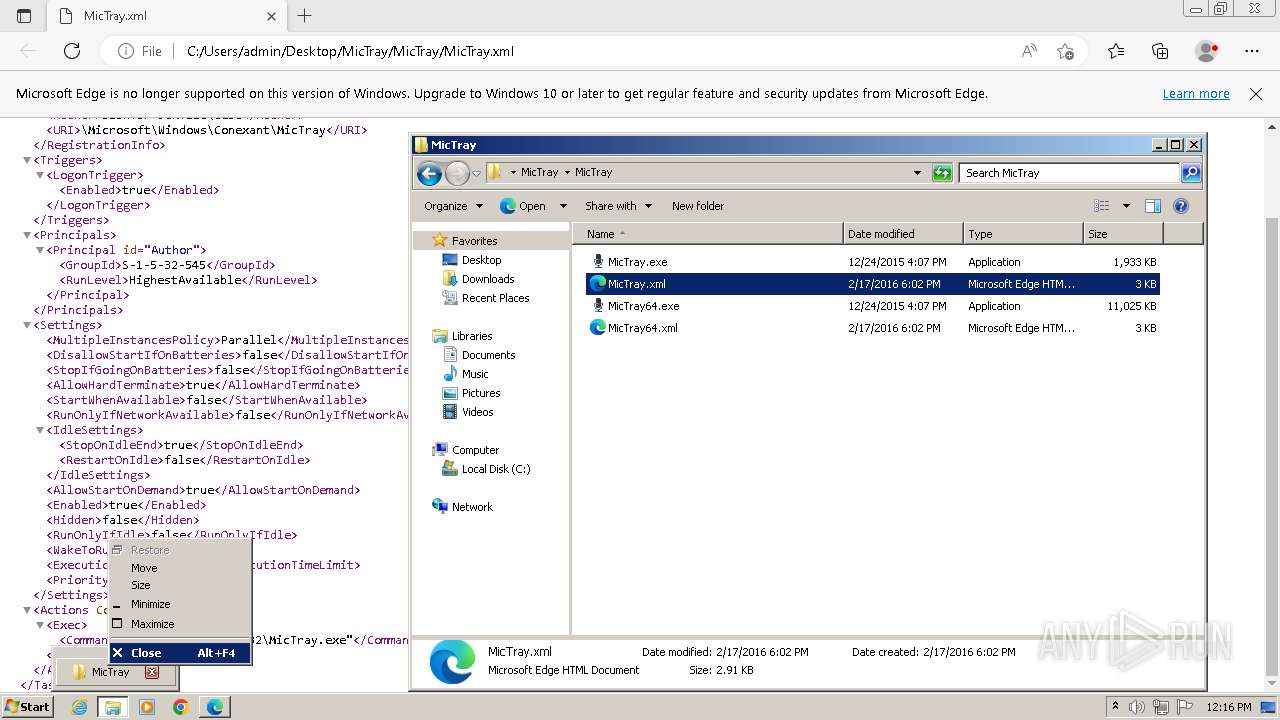Open Edge tab actions menu icon
Image resolution: width=1280 pixels, height=720 pixels.
pyautogui.click(x=24, y=16)
